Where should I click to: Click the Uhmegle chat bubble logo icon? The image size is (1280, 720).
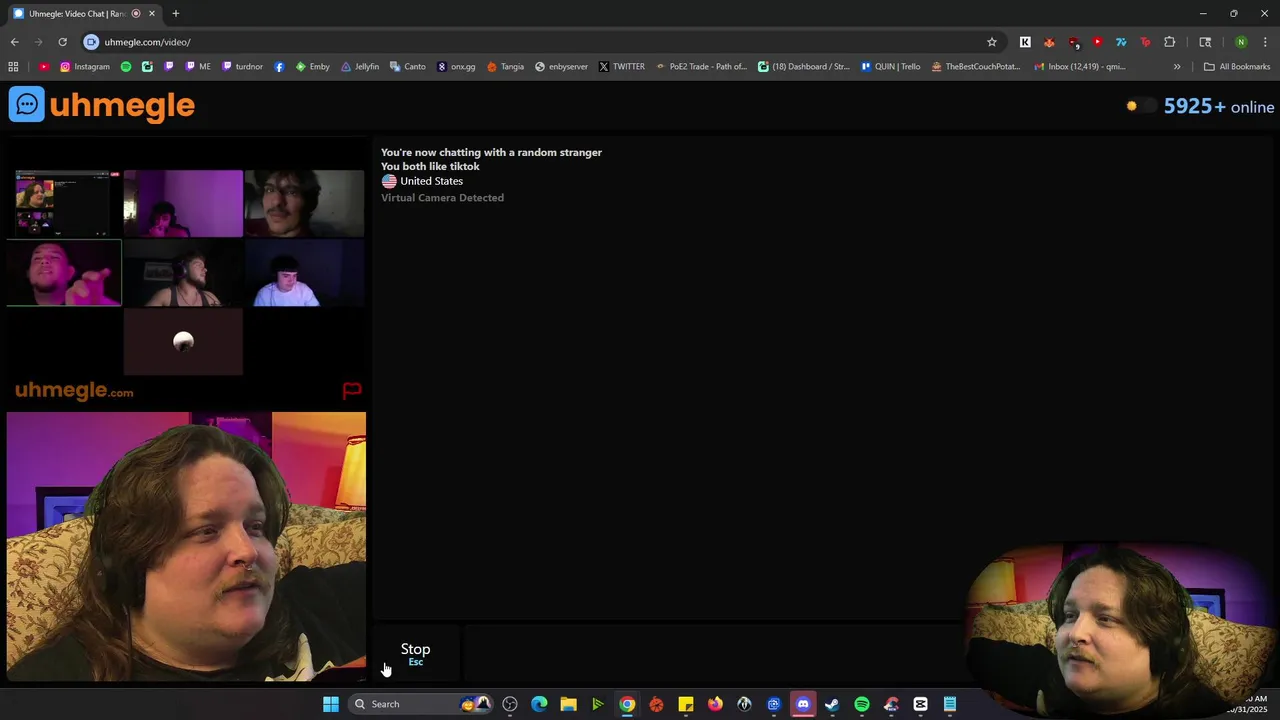click(x=27, y=104)
